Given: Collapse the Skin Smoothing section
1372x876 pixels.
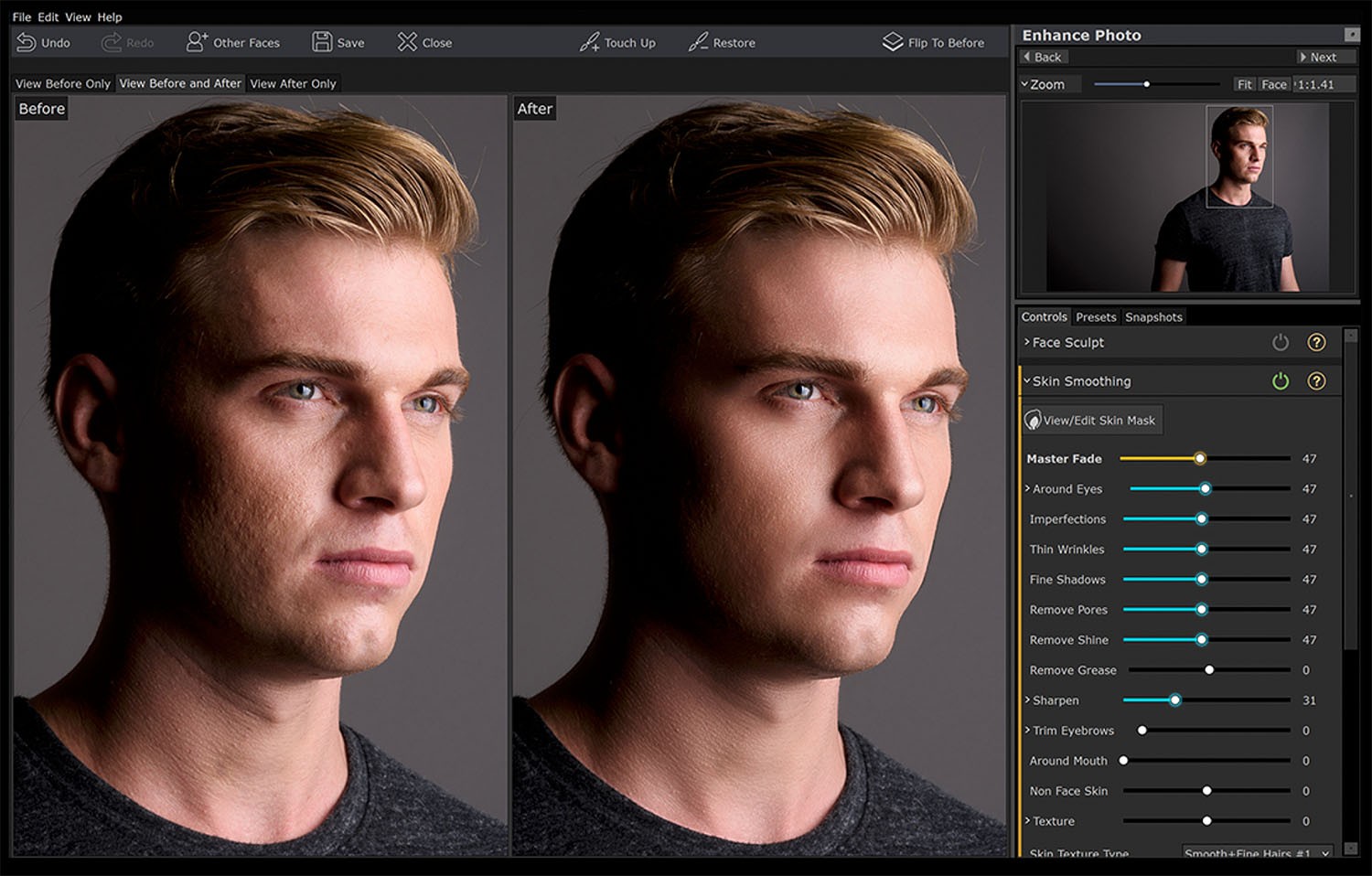Looking at the screenshot, I should (x=1026, y=380).
